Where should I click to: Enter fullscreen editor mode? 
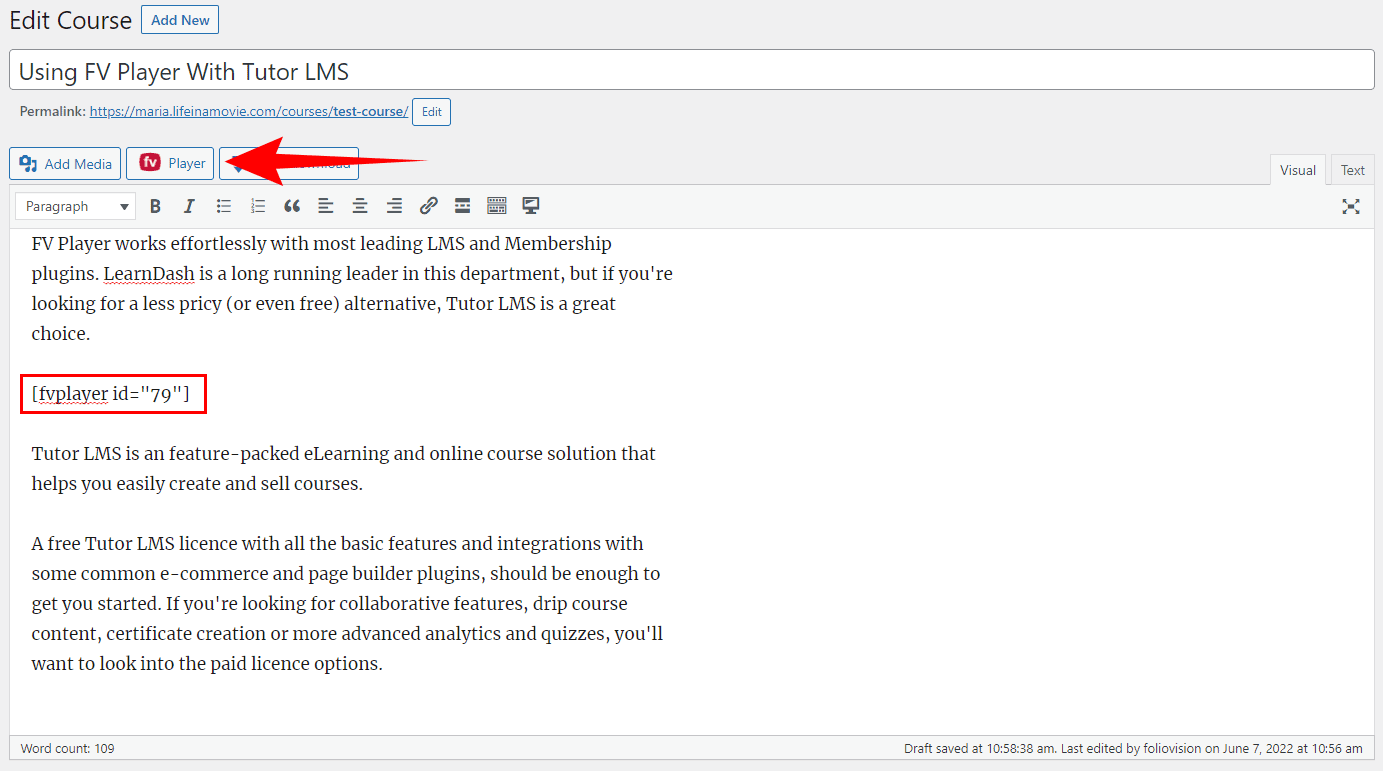click(x=1351, y=206)
